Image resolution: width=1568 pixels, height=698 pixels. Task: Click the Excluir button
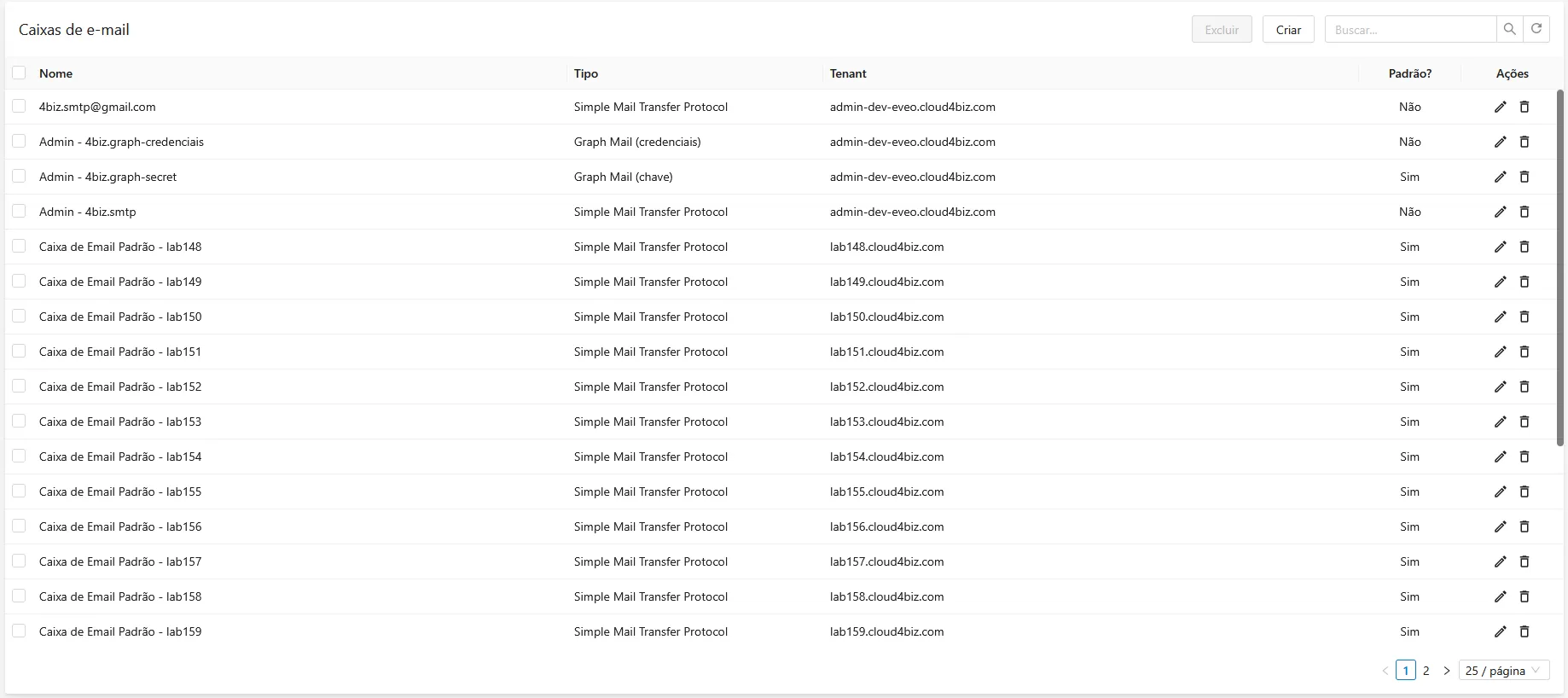point(1222,29)
